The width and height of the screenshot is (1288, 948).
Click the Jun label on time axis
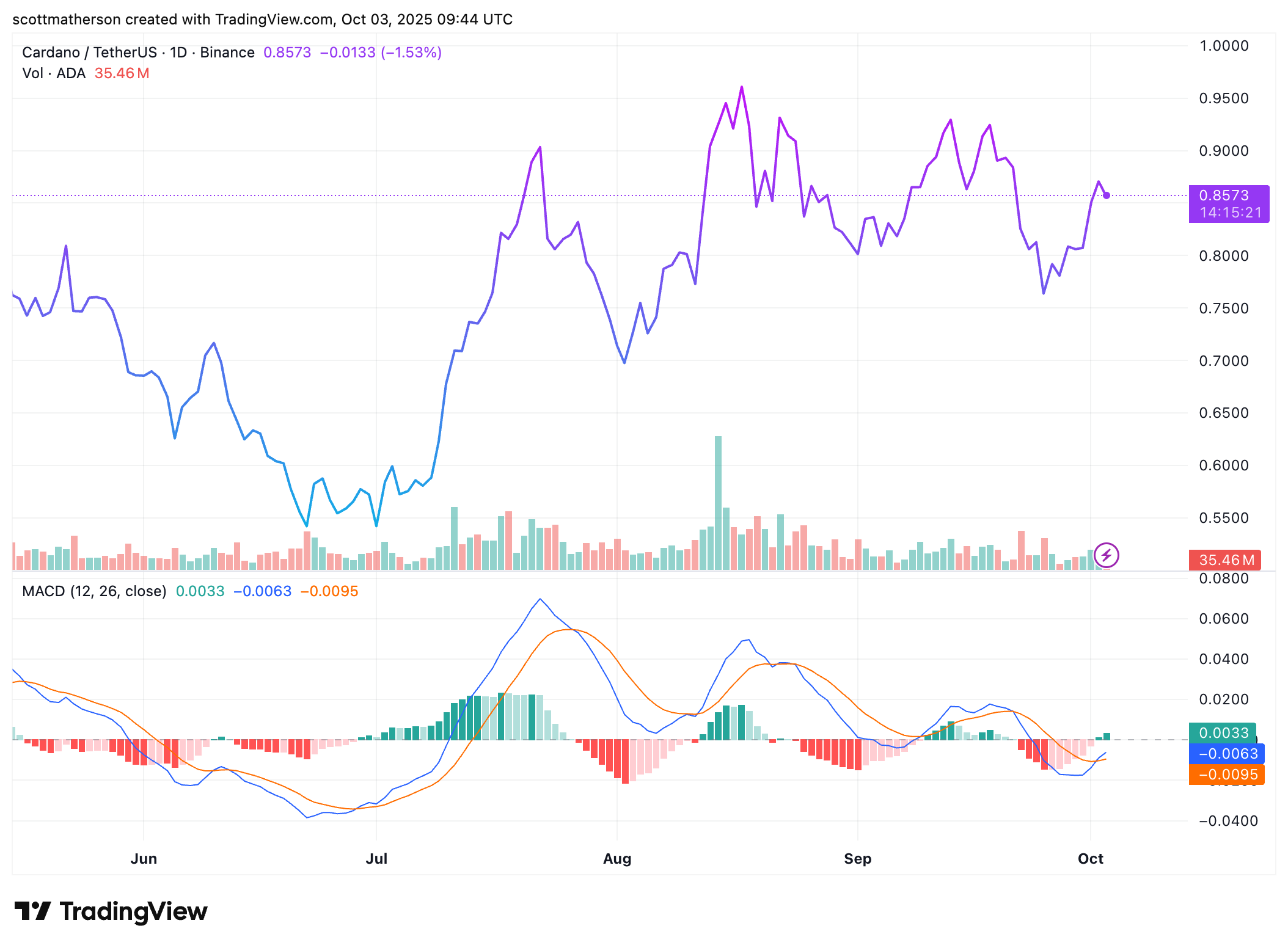[x=144, y=858]
